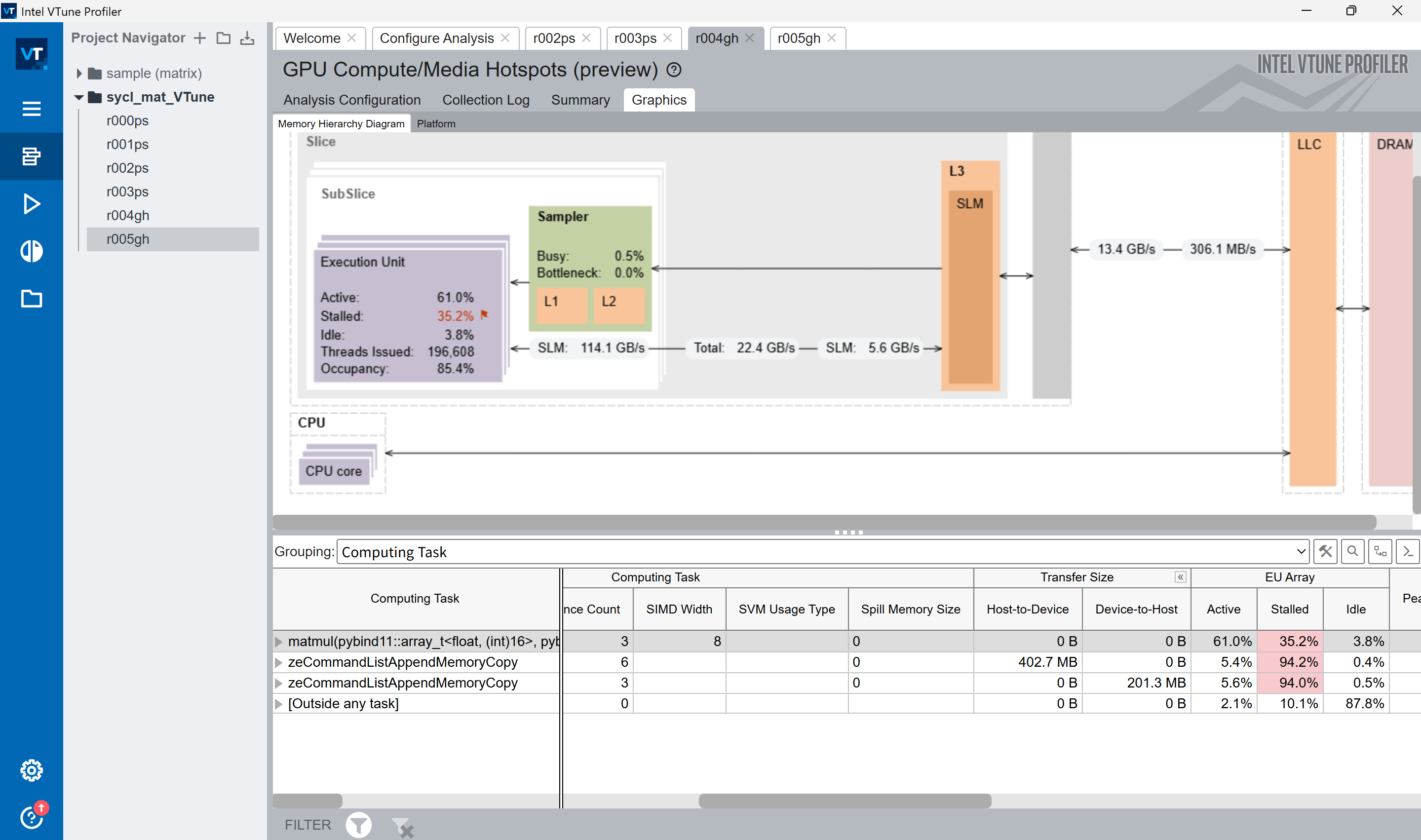Open a project using the folder icon

point(224,38)
